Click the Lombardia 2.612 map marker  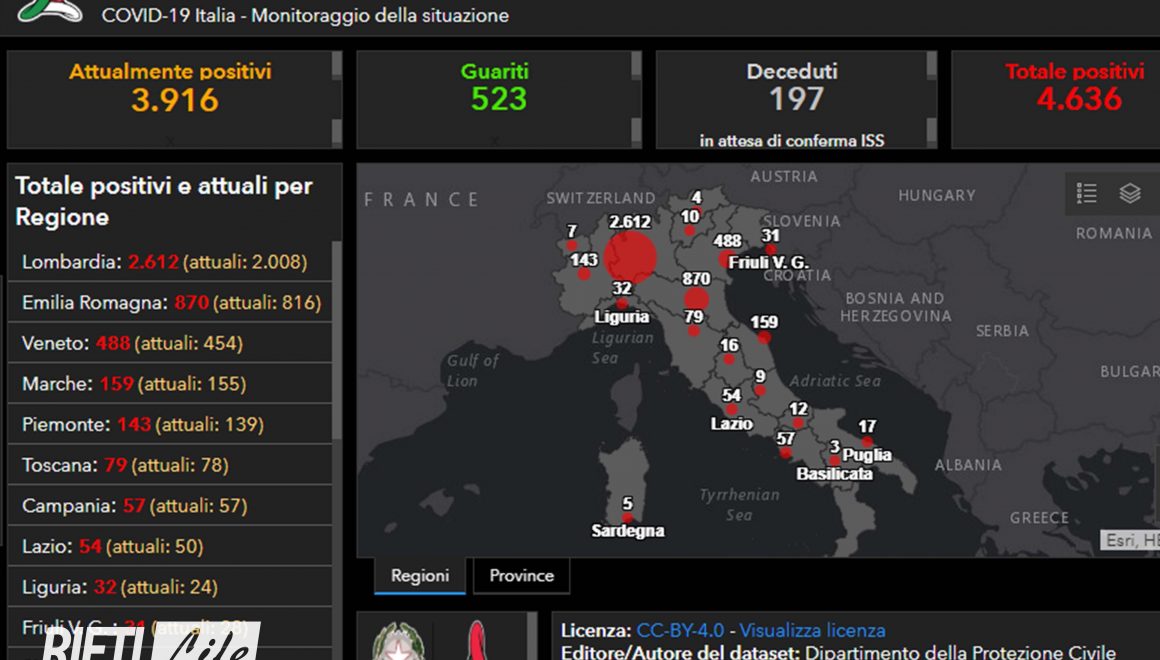630,256
